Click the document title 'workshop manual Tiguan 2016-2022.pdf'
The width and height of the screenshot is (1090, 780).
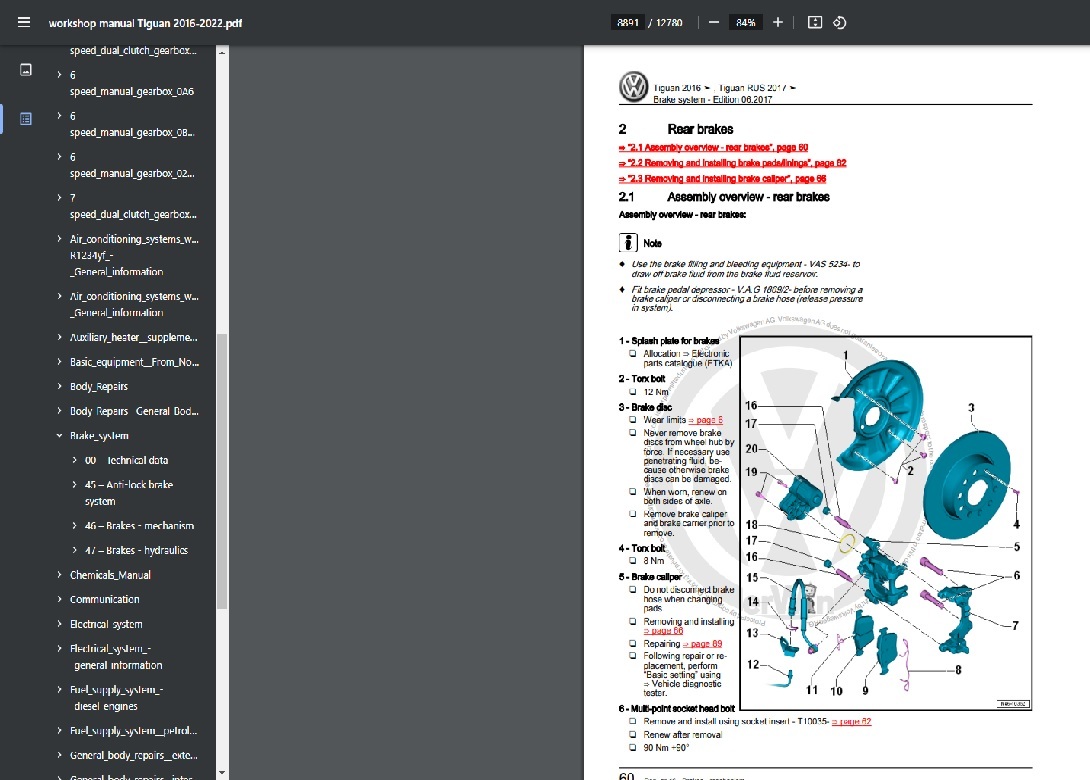tap(145, 23)
